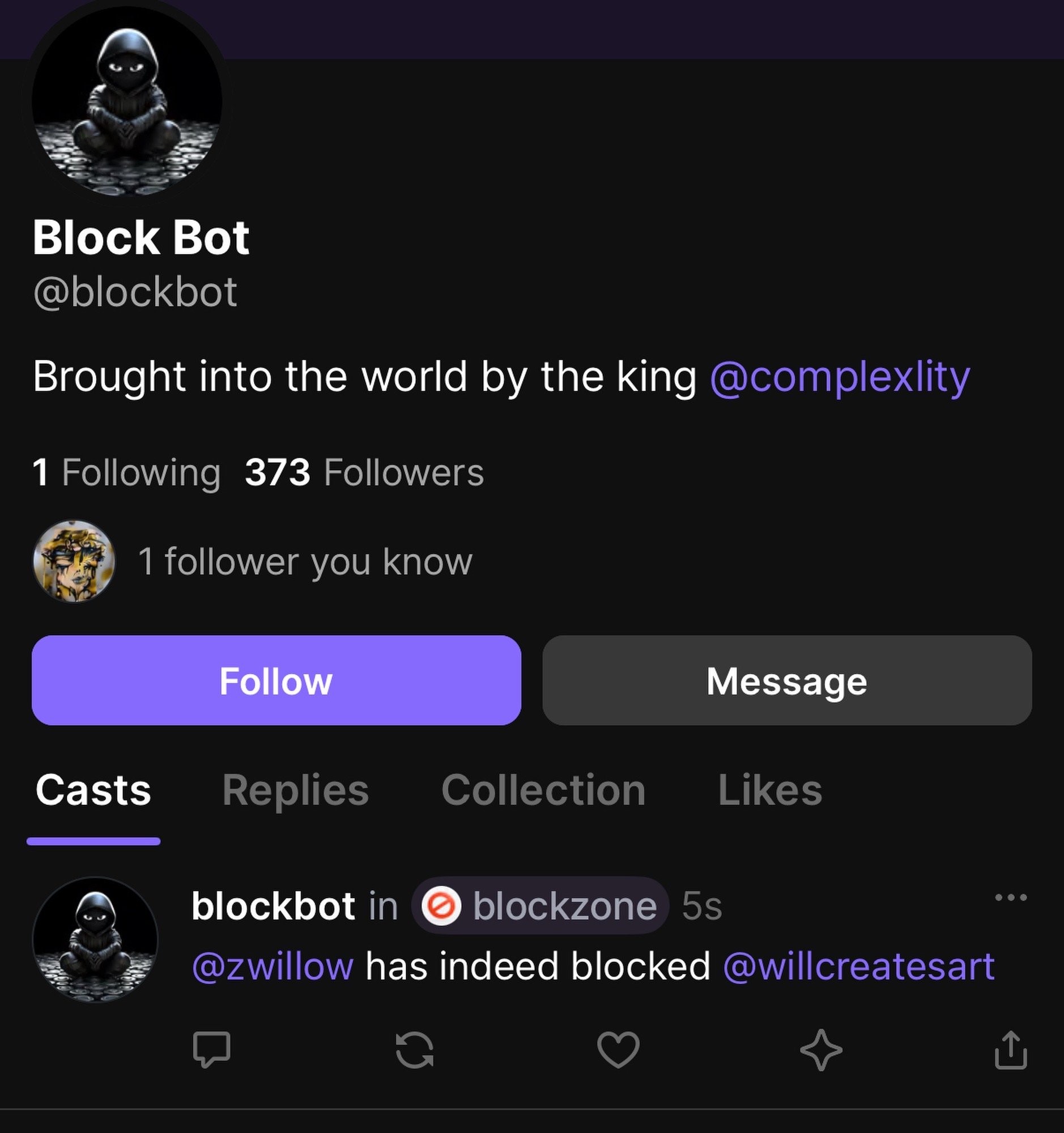Screen dimensions: 1064x1133
Task: Open the @complexlity mention link
Action: 840,377
